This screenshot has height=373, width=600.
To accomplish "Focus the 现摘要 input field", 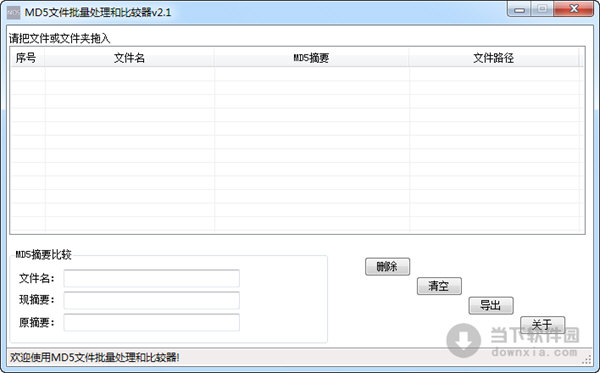I will pos(152,300).
